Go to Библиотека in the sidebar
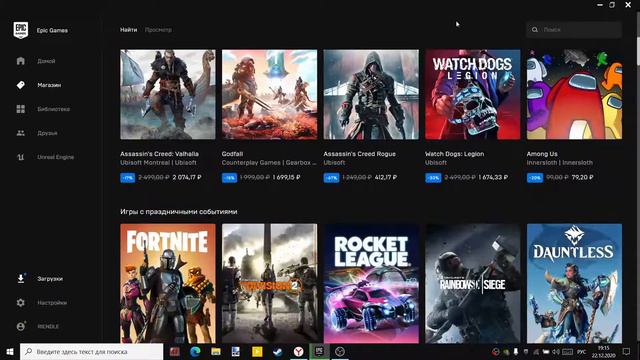Viewport: 640px width, 360px height. (x=53, y=109)
